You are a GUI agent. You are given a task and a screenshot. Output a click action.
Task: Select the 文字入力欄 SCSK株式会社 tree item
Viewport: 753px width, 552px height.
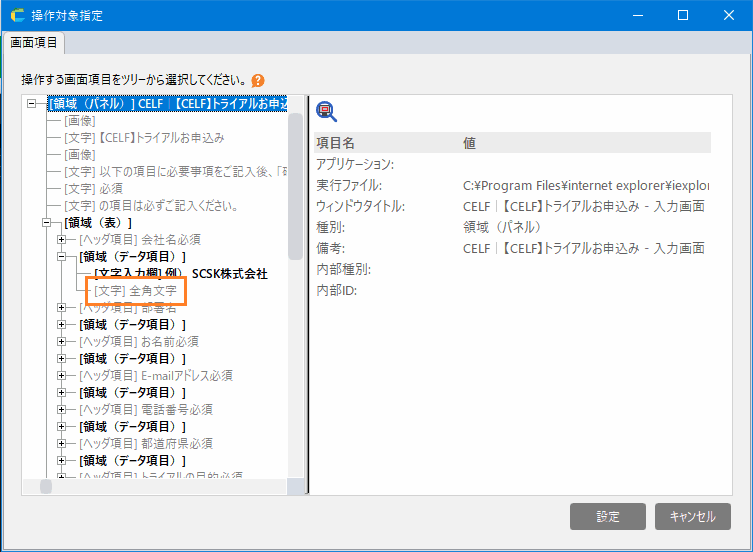pyautogui.click(x=180, y=273)
